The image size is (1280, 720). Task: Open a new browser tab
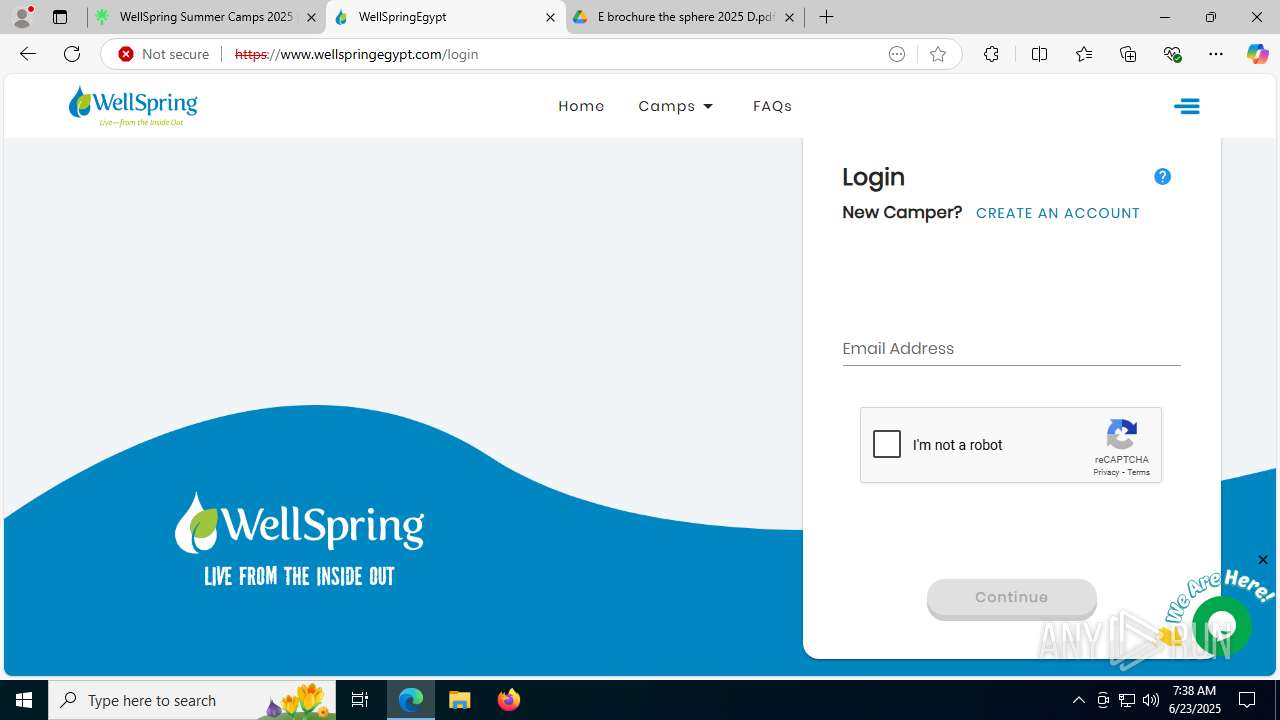coord(826,17)
